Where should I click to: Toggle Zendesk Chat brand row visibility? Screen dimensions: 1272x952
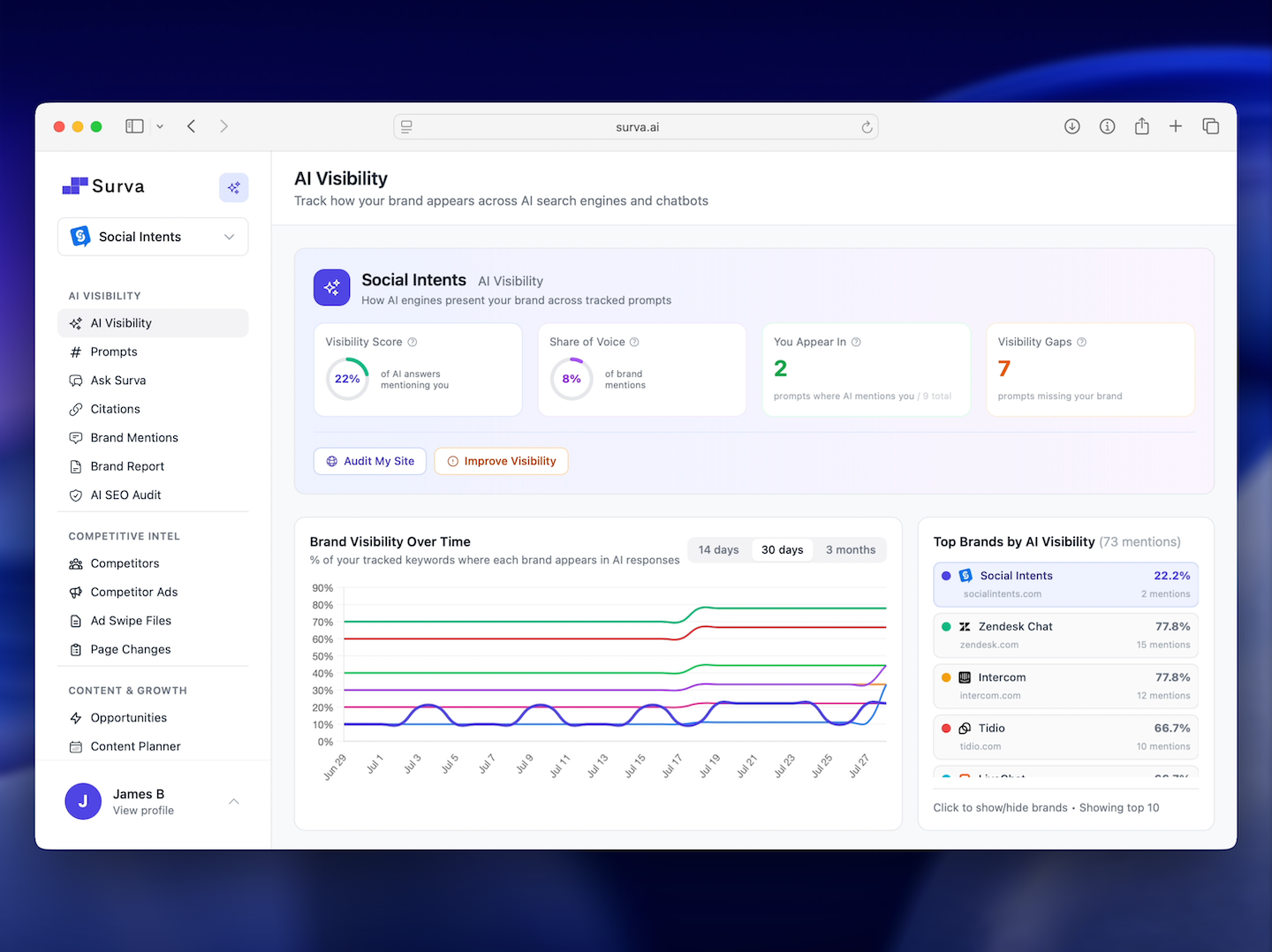1066,635
